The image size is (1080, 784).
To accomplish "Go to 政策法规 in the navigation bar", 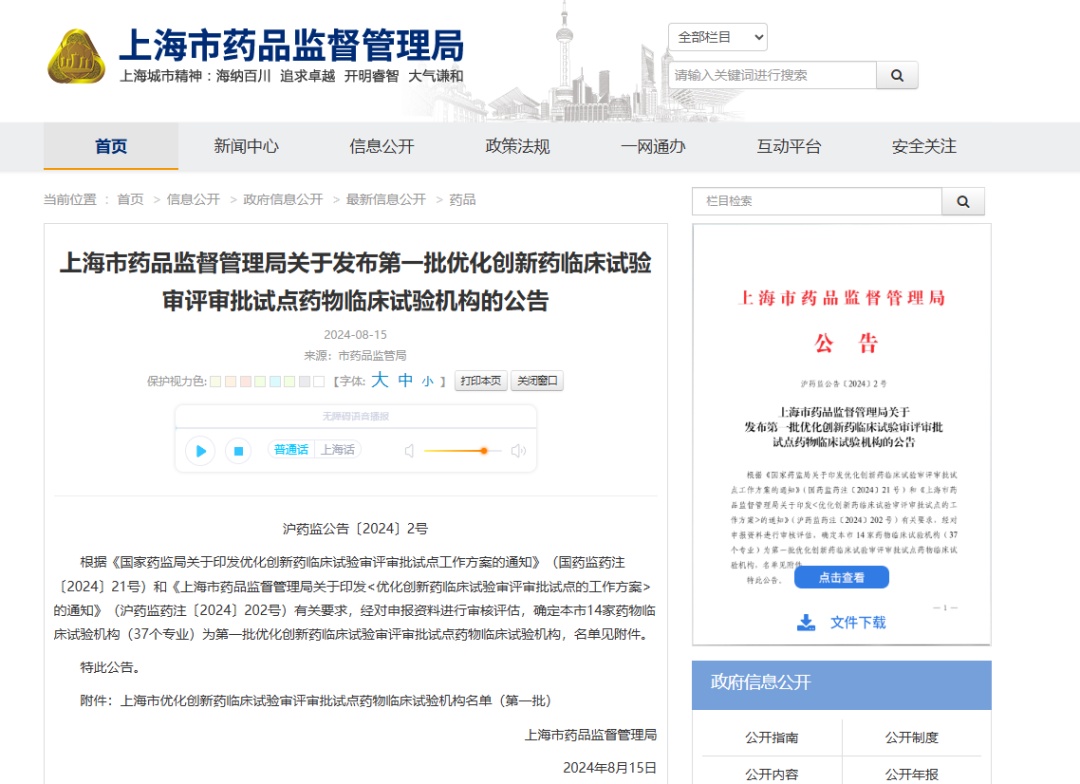I will [517, 146].
